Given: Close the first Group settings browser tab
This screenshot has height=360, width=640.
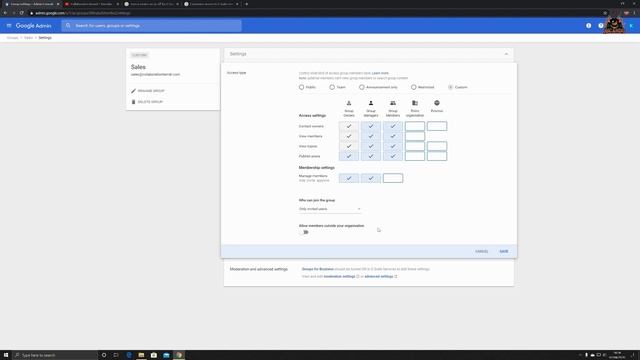Looking at the screenshot, I should (x=58, y=4).
